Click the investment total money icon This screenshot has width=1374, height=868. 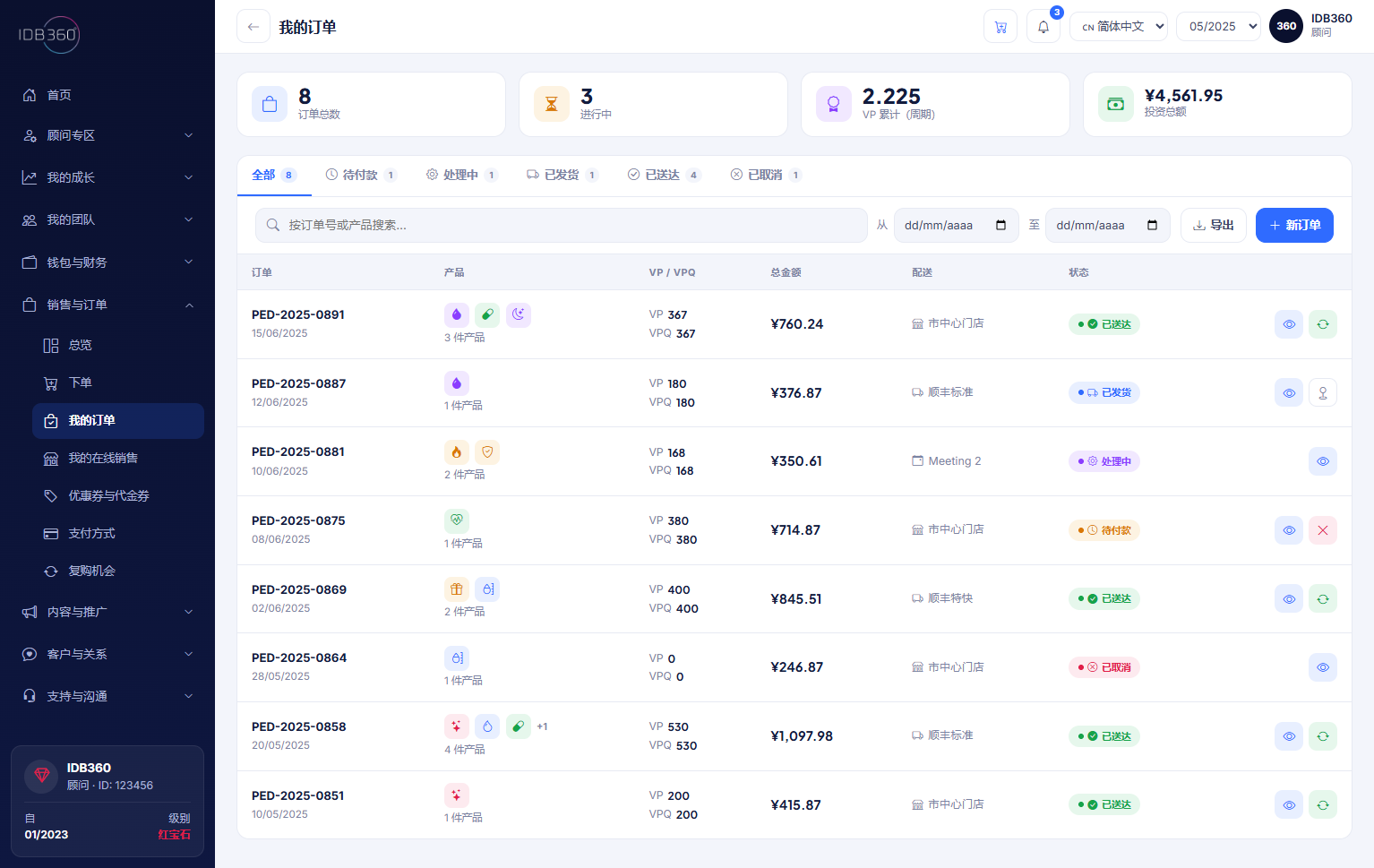click(x=1116, y=104)
